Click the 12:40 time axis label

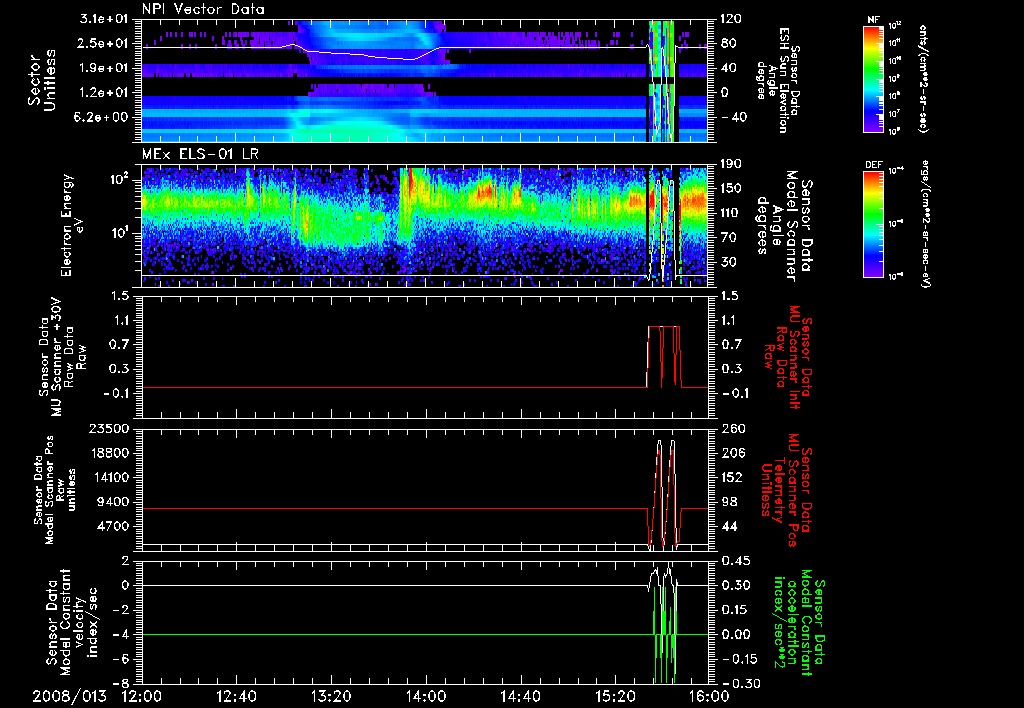pos(237,696)
